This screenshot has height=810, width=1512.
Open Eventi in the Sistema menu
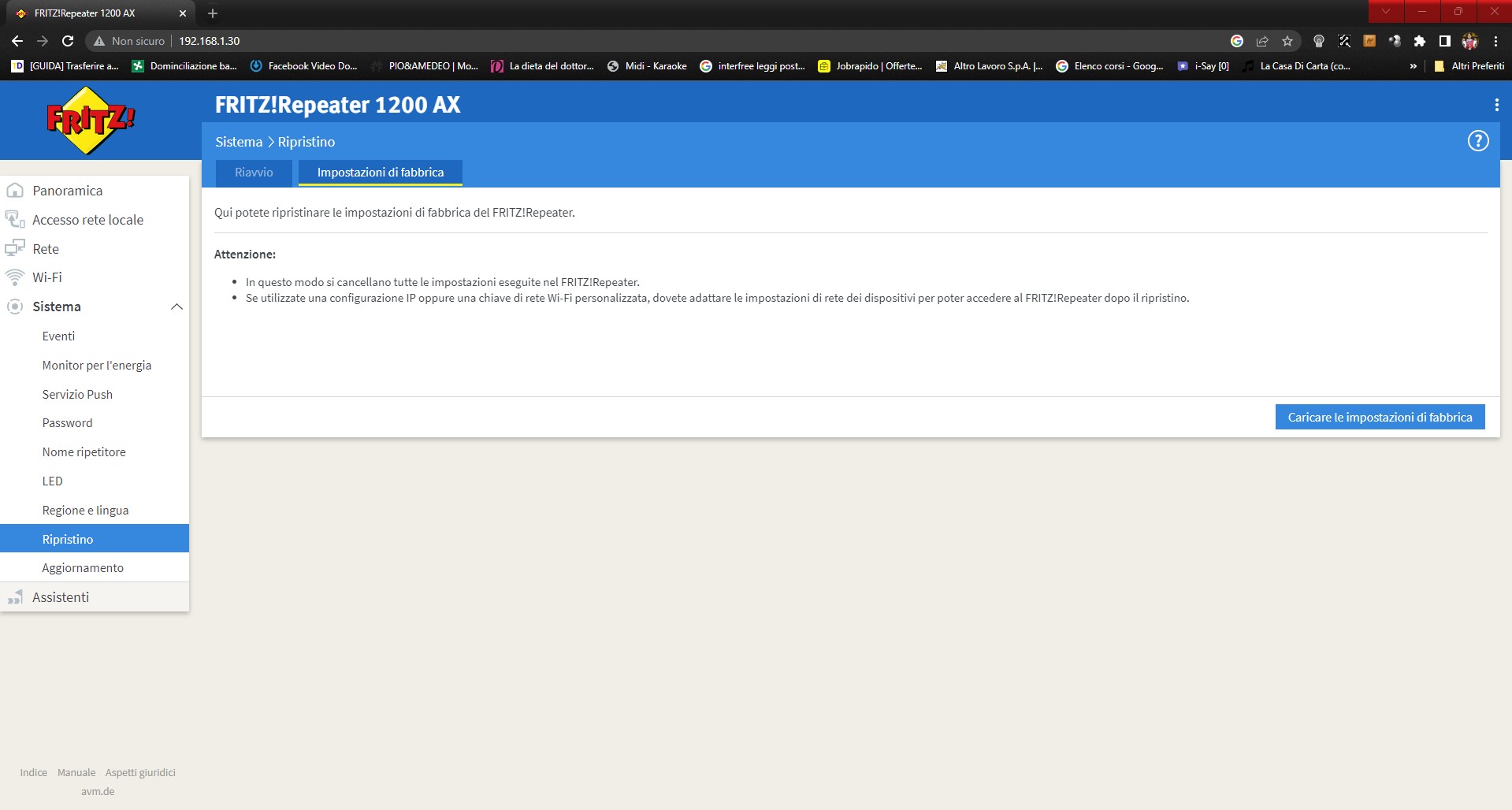[58, 336]
